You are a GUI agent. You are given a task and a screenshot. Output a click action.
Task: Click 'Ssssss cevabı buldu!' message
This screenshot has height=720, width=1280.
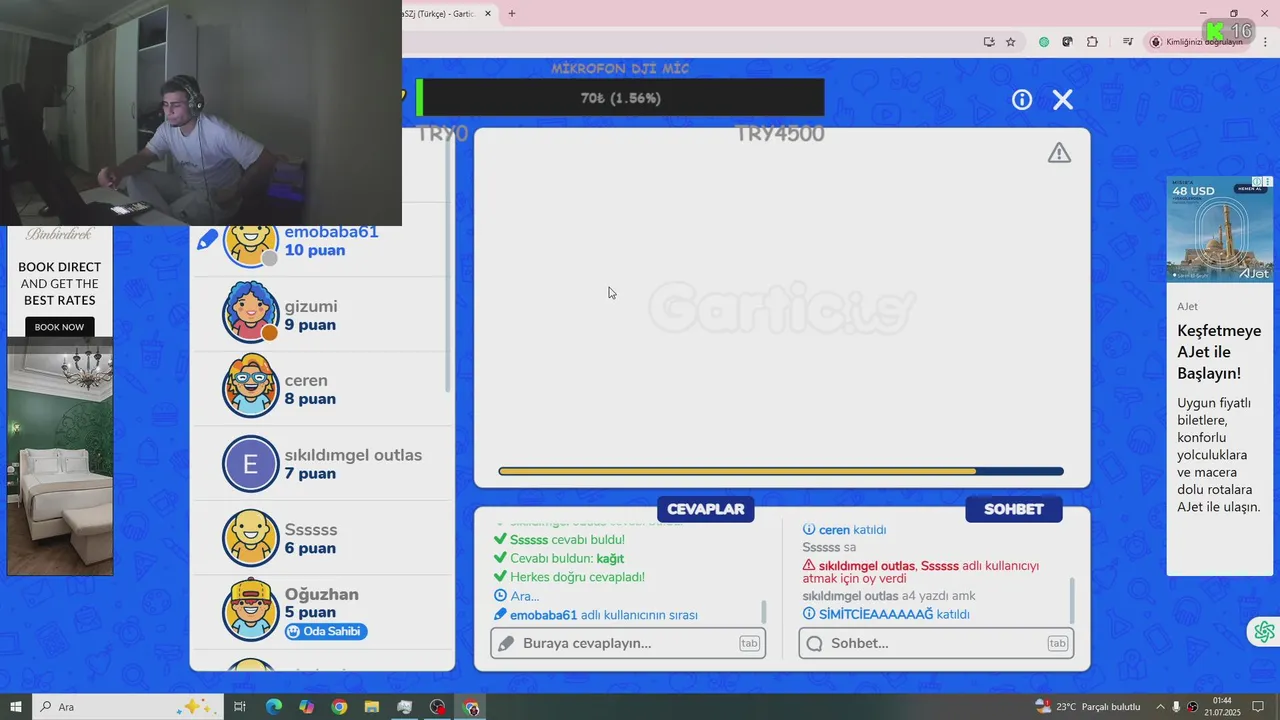[x=559, y=539]
